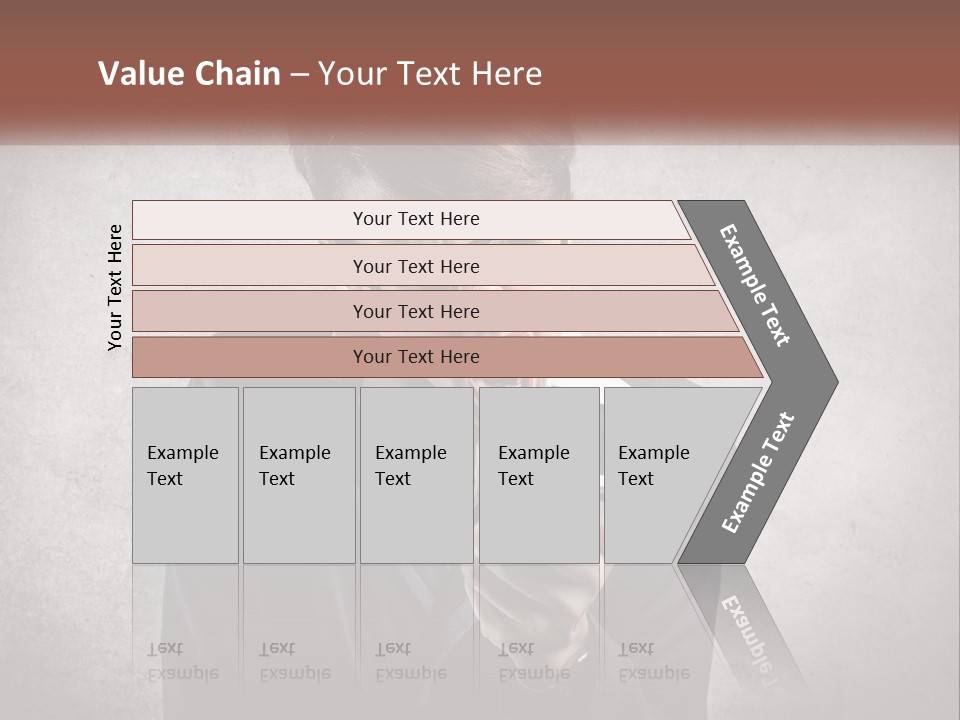The width and height of the screenshot is (960, 720).
Task: Select the second Example Text box
Action: pos(299,475)
